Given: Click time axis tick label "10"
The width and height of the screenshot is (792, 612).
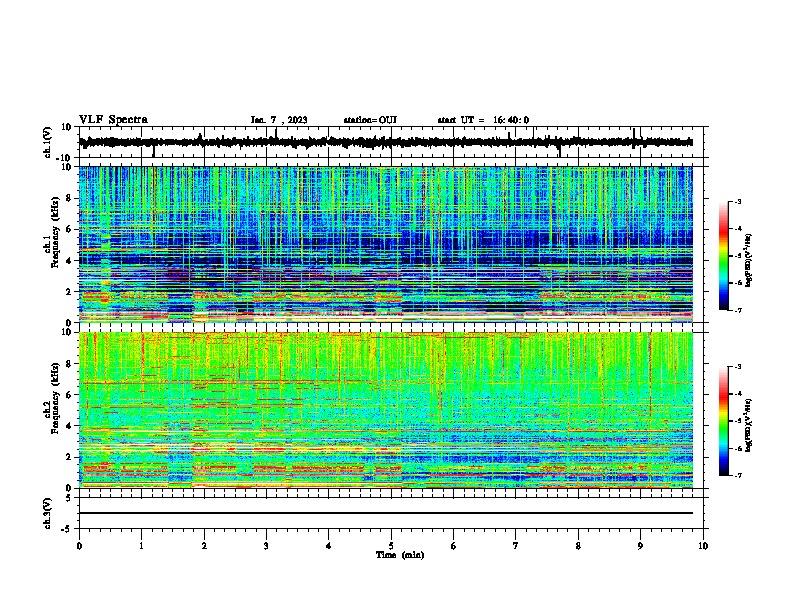Looking at the screenshot, I should tap(703, 546).
